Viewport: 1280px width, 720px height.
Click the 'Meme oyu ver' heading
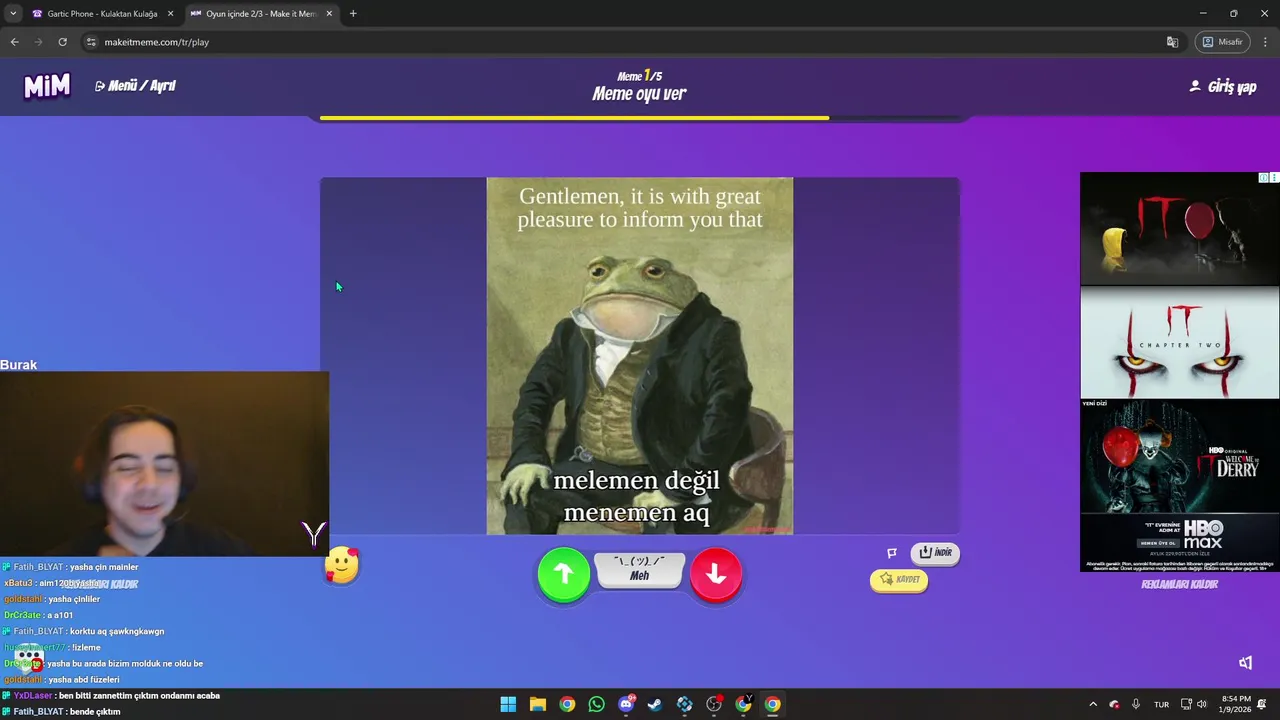click(x=639, y=94)
